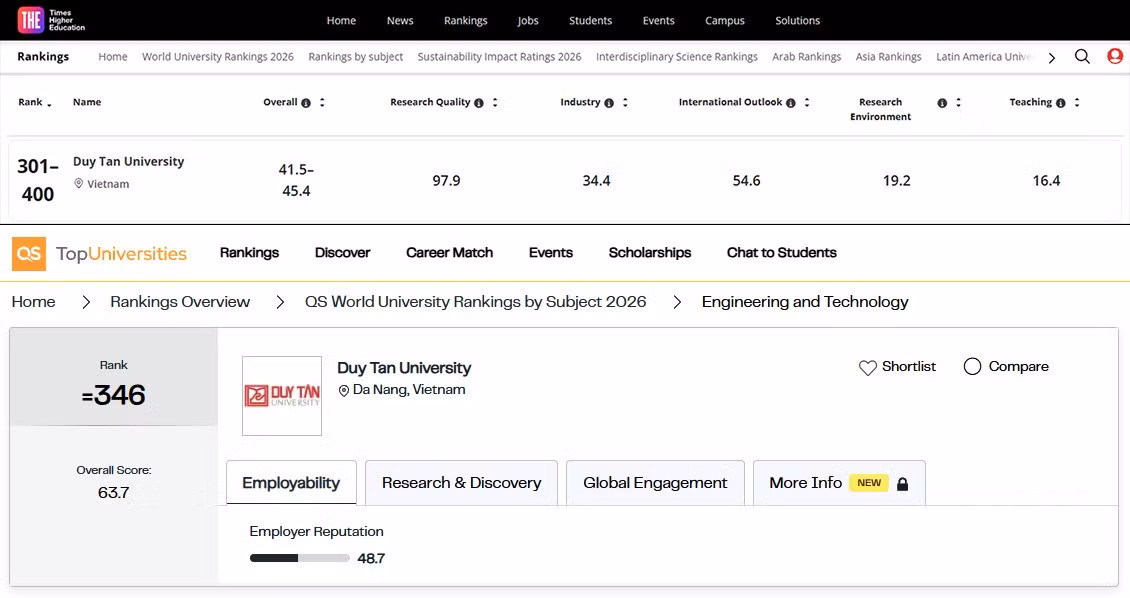The image size is (1130, 598).
Task: Show info for the Industry column
Action: tap(609, 103)
